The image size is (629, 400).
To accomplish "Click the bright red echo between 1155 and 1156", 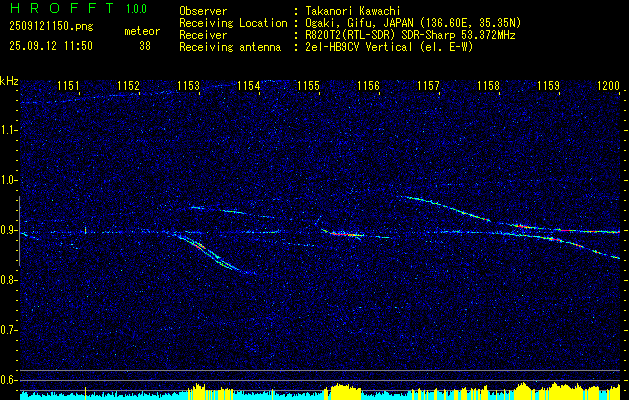I will click(x=344, y=234).
